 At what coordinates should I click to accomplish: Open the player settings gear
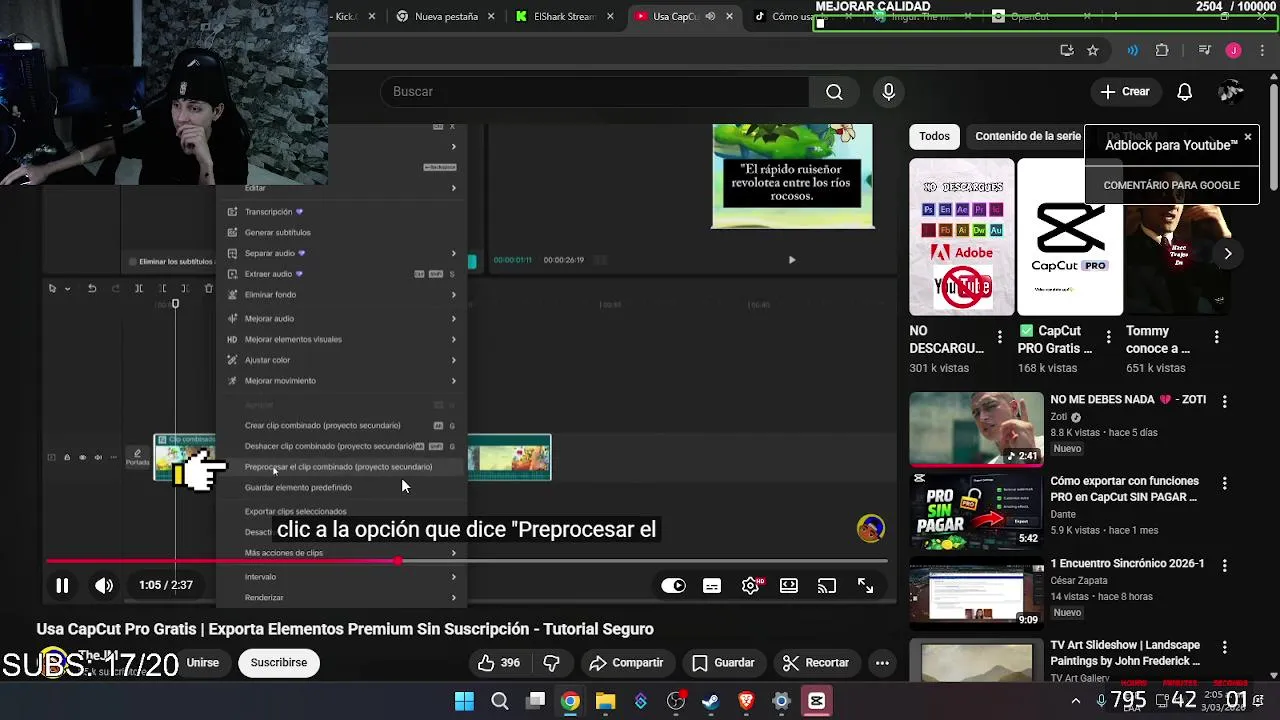click(751, 586)
